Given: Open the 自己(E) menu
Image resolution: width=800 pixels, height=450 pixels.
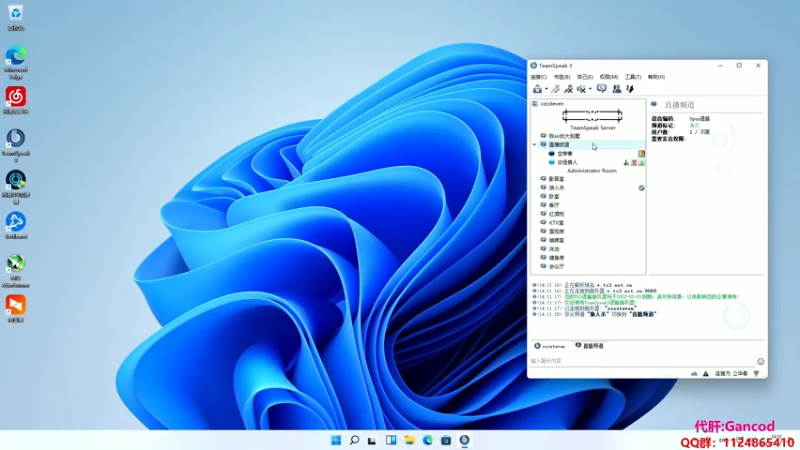Looking at the screenshot, I should pos(585,77).
